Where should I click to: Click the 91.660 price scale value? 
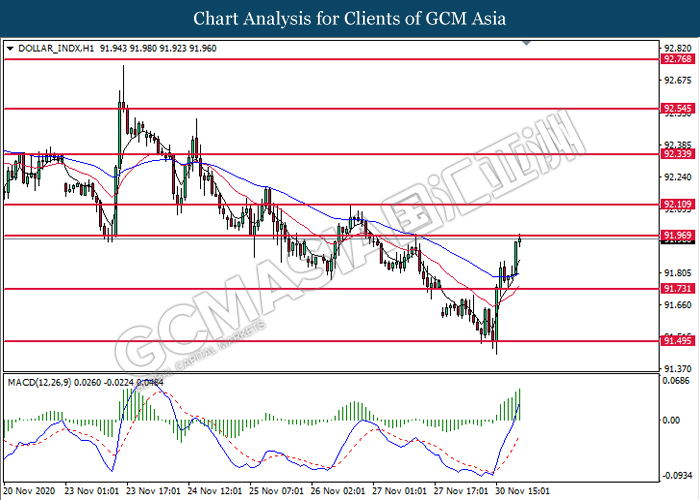[x=678, y=305]
